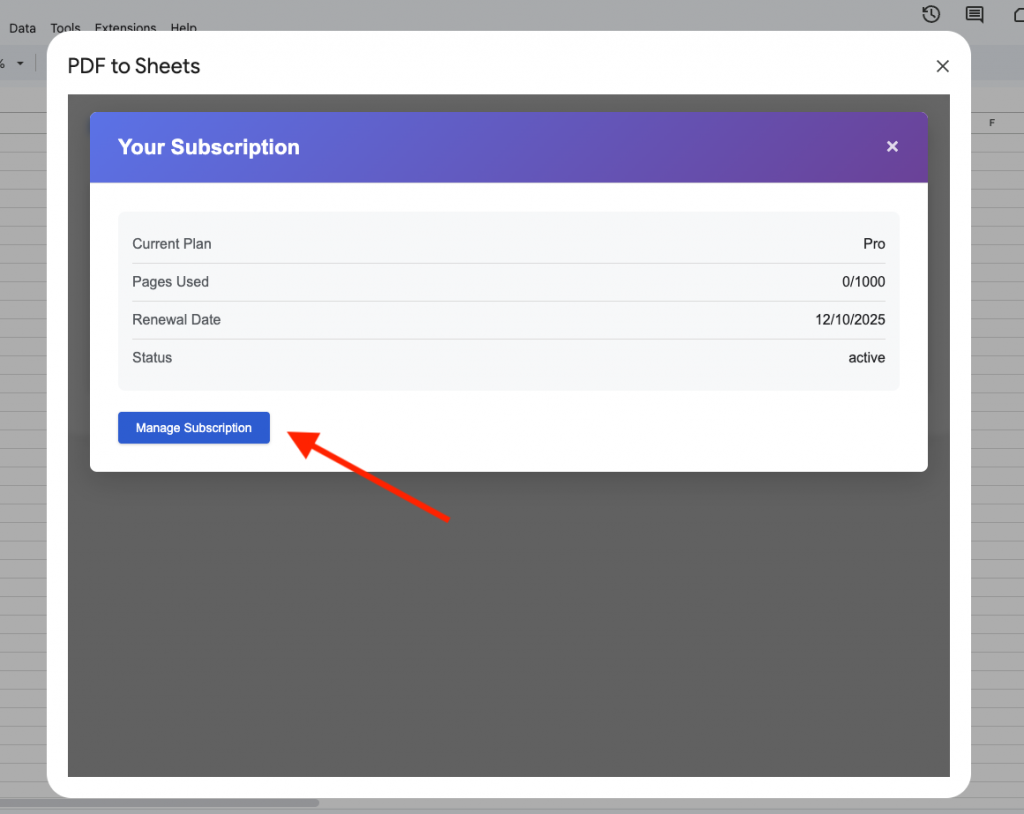1024x814 pixels.
Task: Dismiss the Your Subscription panel with ×
Action: (x=892, y=147)
